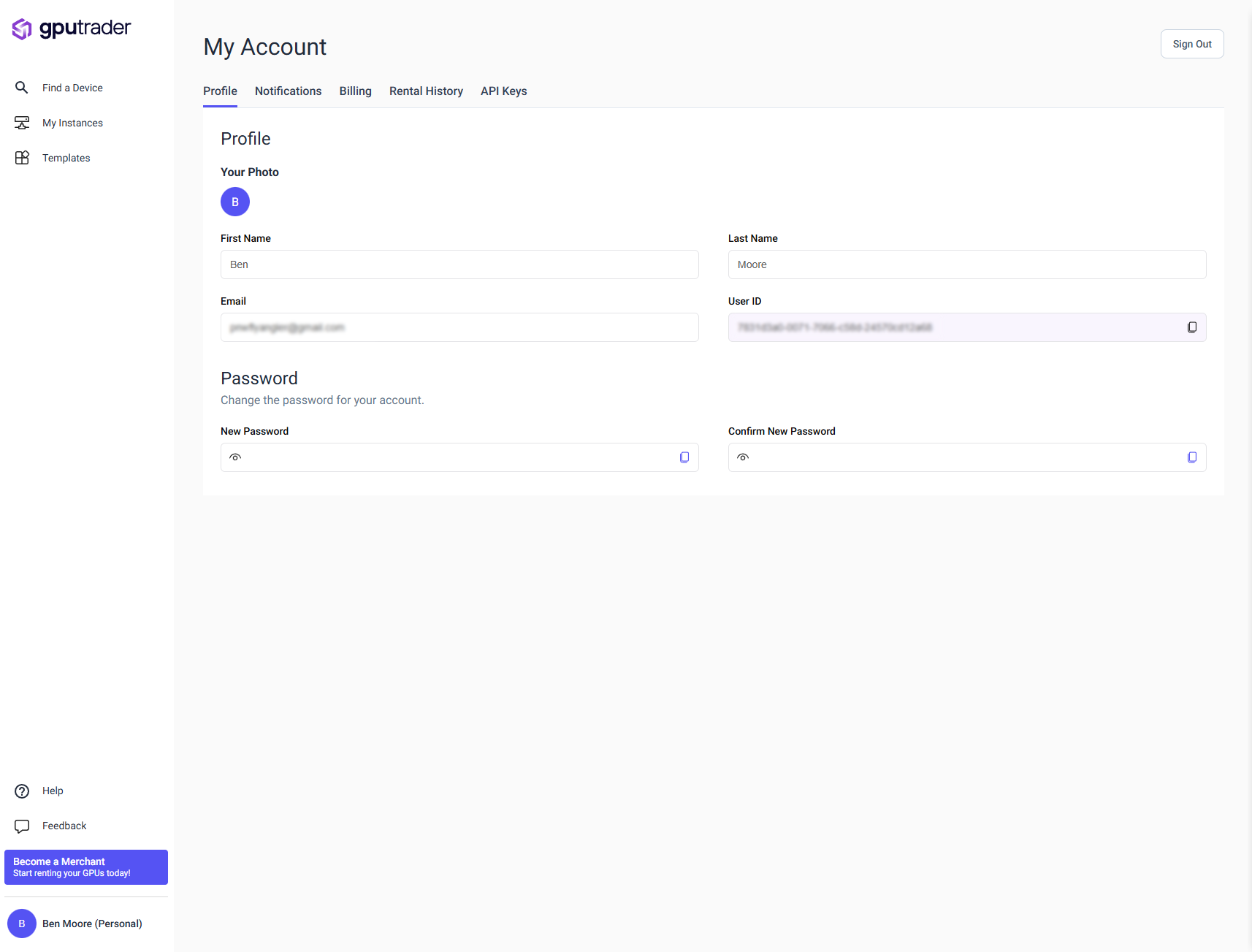Click the Email input field
Screen dimensions: 1252x952
(x=459, y=327)
